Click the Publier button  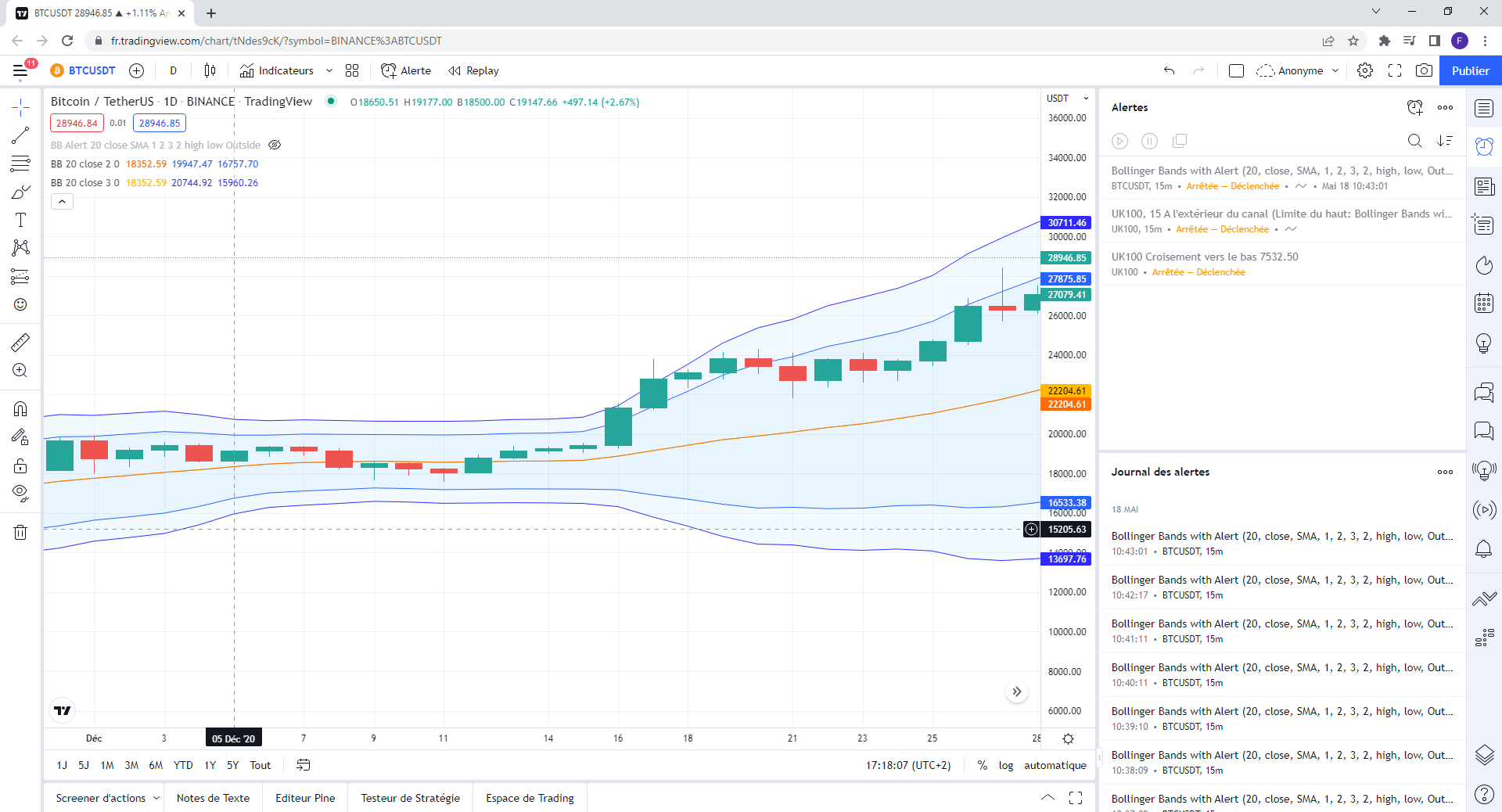(x=1470, y=70)
